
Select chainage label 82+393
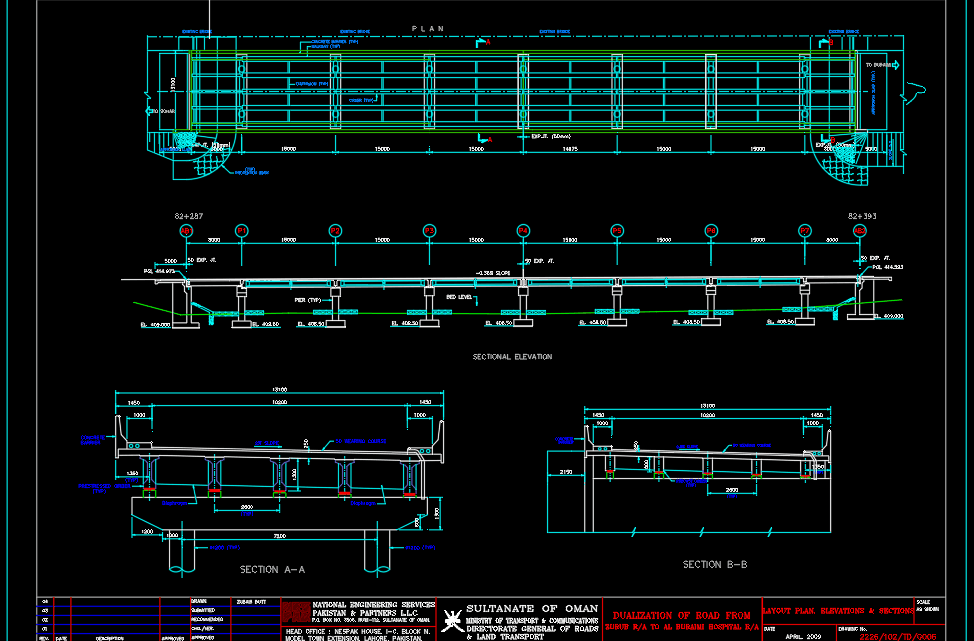pyautogui.click(x=862, y=216)
